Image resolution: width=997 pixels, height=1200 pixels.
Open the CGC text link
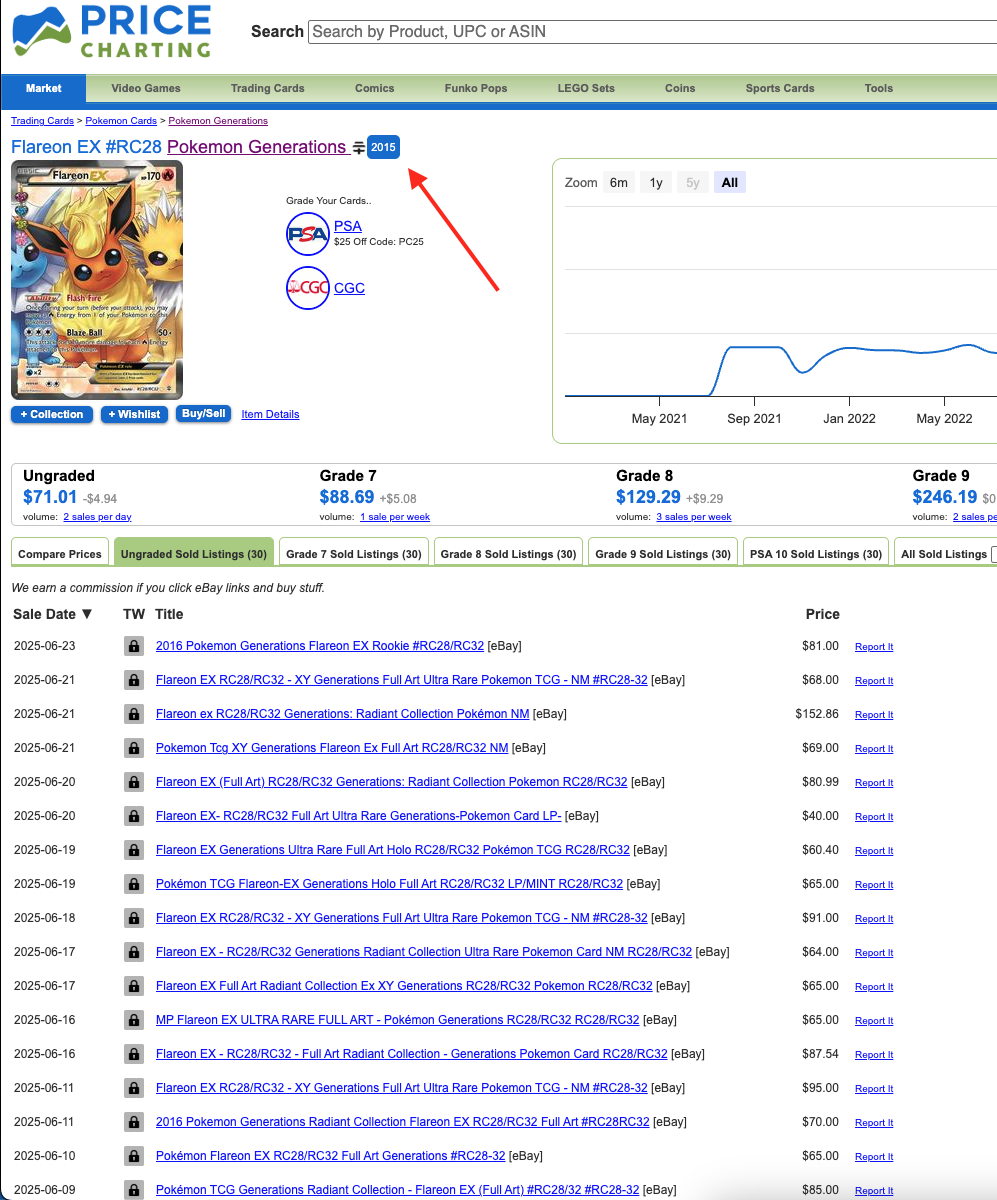tap(349, 288)
